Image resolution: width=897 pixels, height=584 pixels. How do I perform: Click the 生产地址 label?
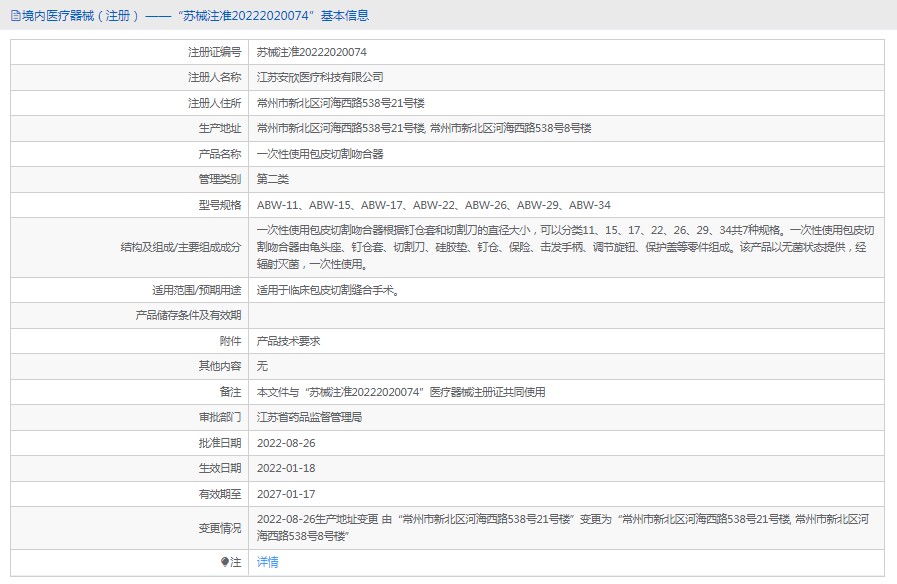coord(220,128)
